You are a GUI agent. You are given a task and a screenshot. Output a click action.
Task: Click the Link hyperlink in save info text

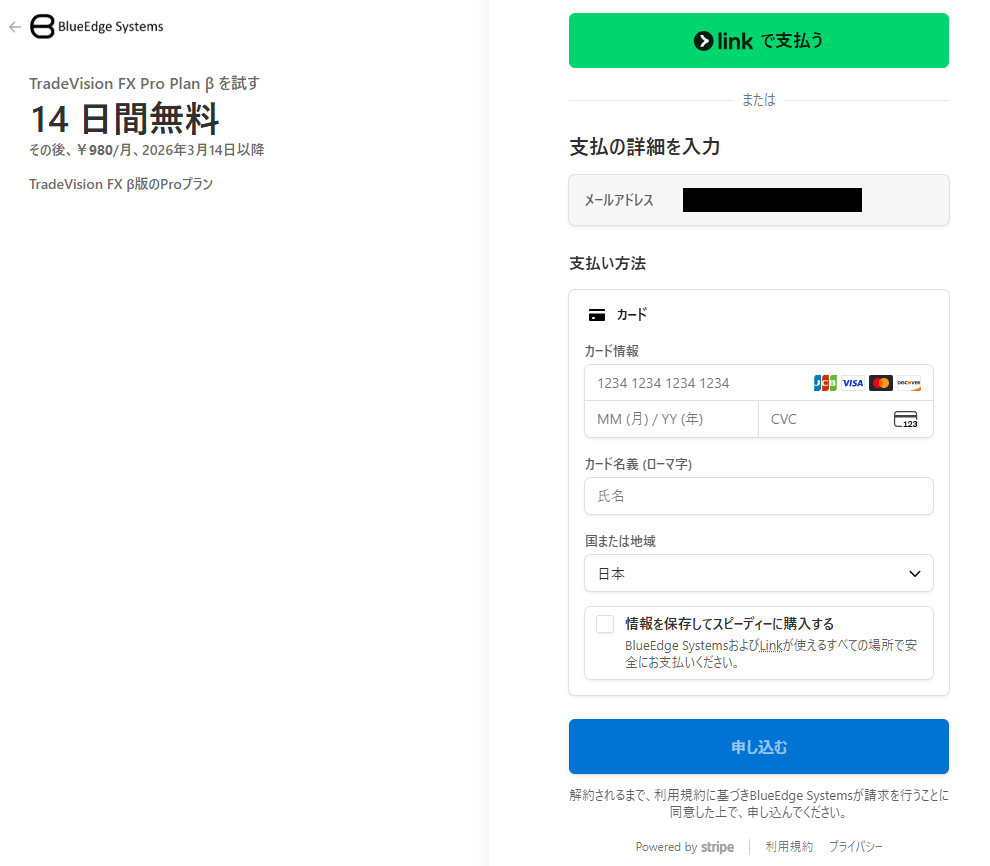pyautogui.click(x=770, y=646)
